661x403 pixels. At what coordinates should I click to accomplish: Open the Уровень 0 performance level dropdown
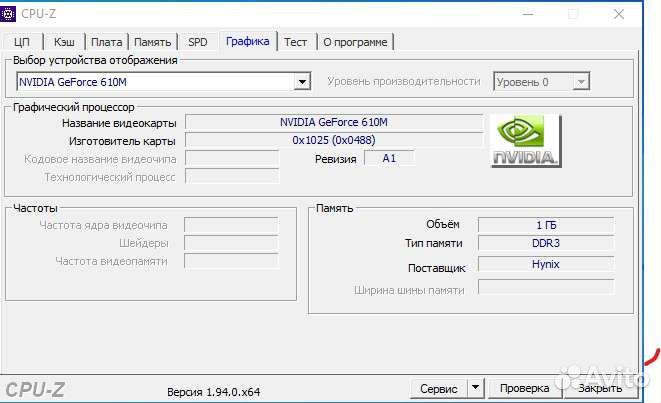pos(541,82)
